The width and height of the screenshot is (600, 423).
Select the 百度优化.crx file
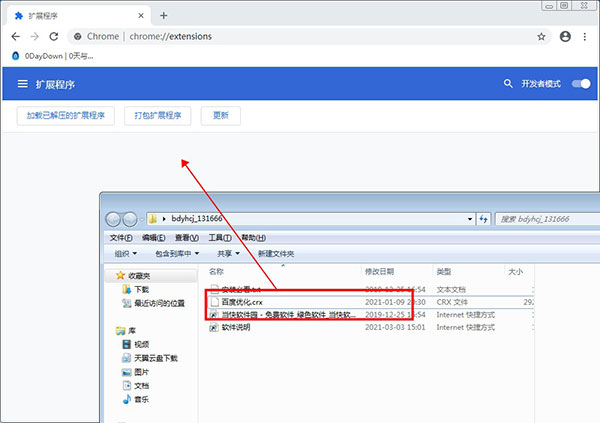click(x=242, y=302)
